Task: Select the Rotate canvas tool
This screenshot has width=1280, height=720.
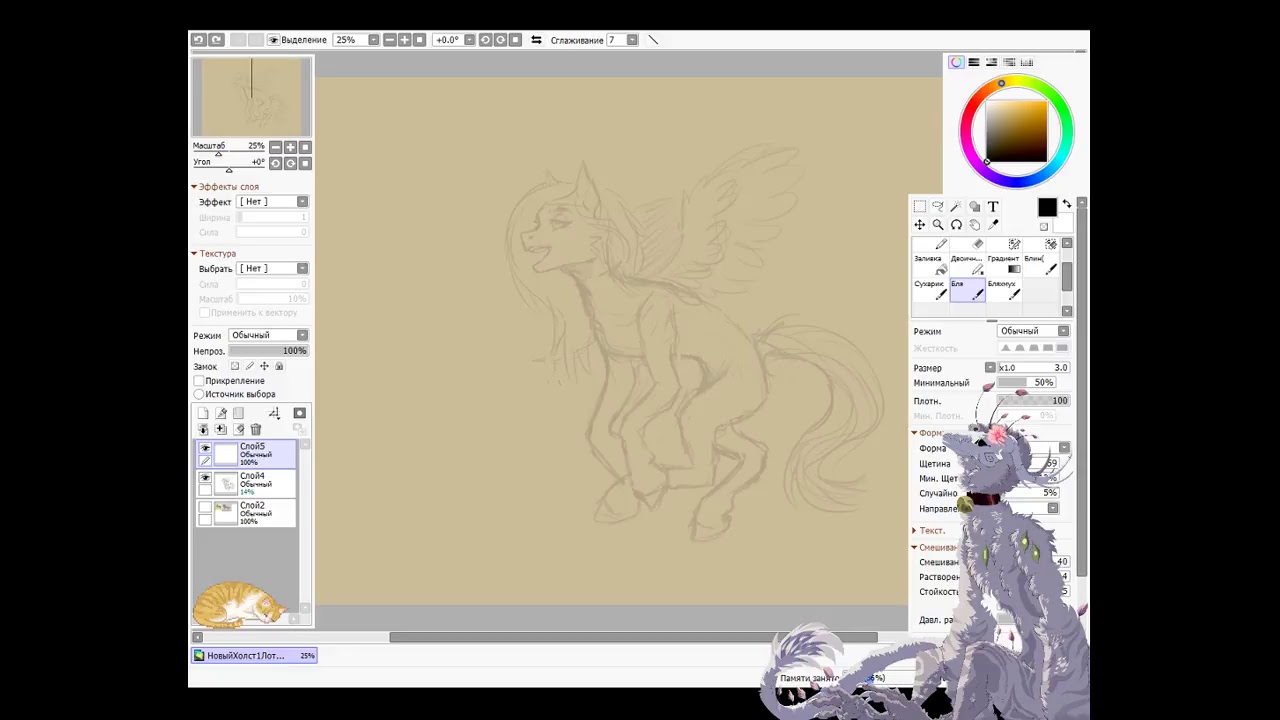Action: tap(956, 225)
